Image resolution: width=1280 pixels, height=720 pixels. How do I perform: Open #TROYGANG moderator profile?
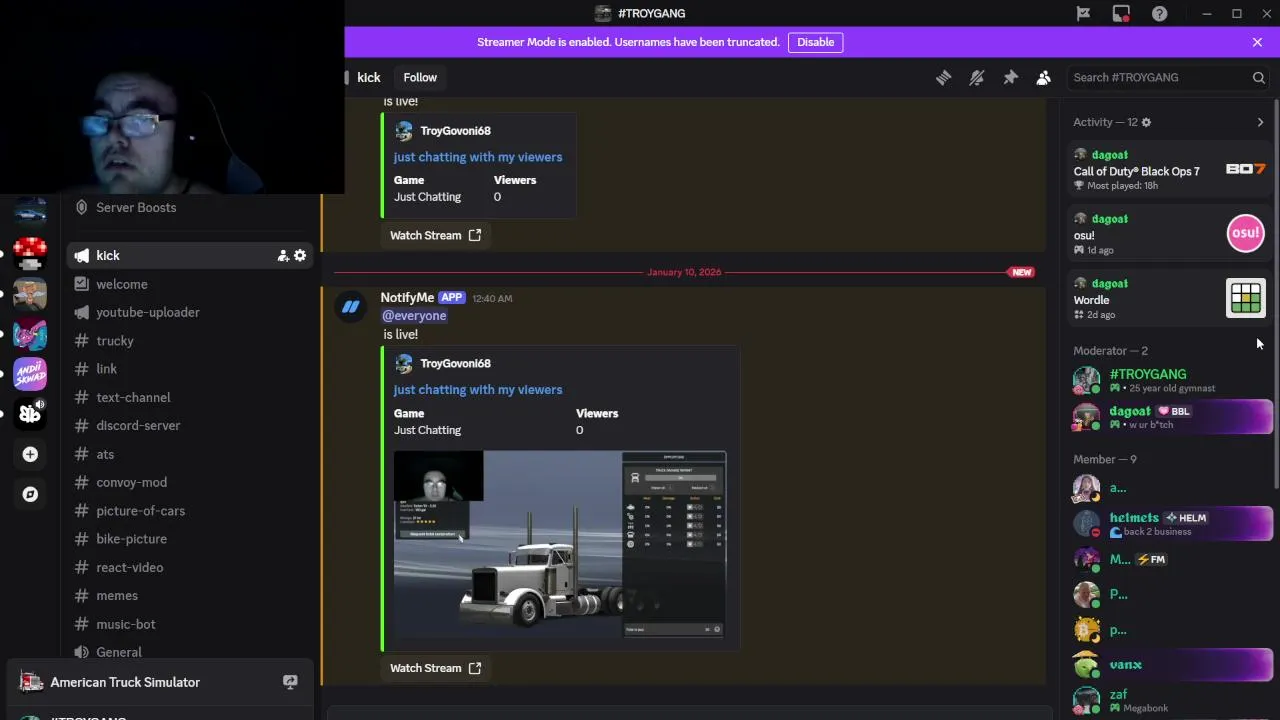click(x=1170, y=380)
